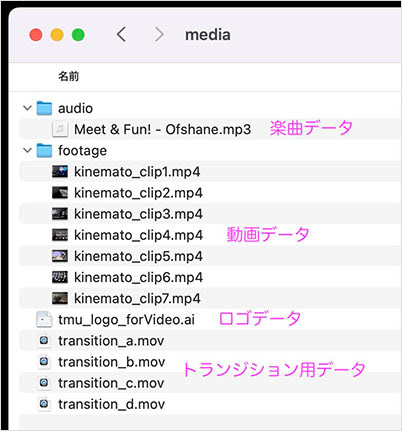
Task: Click the transition_a.mov QuickTime icon
Action: [44, 341]
